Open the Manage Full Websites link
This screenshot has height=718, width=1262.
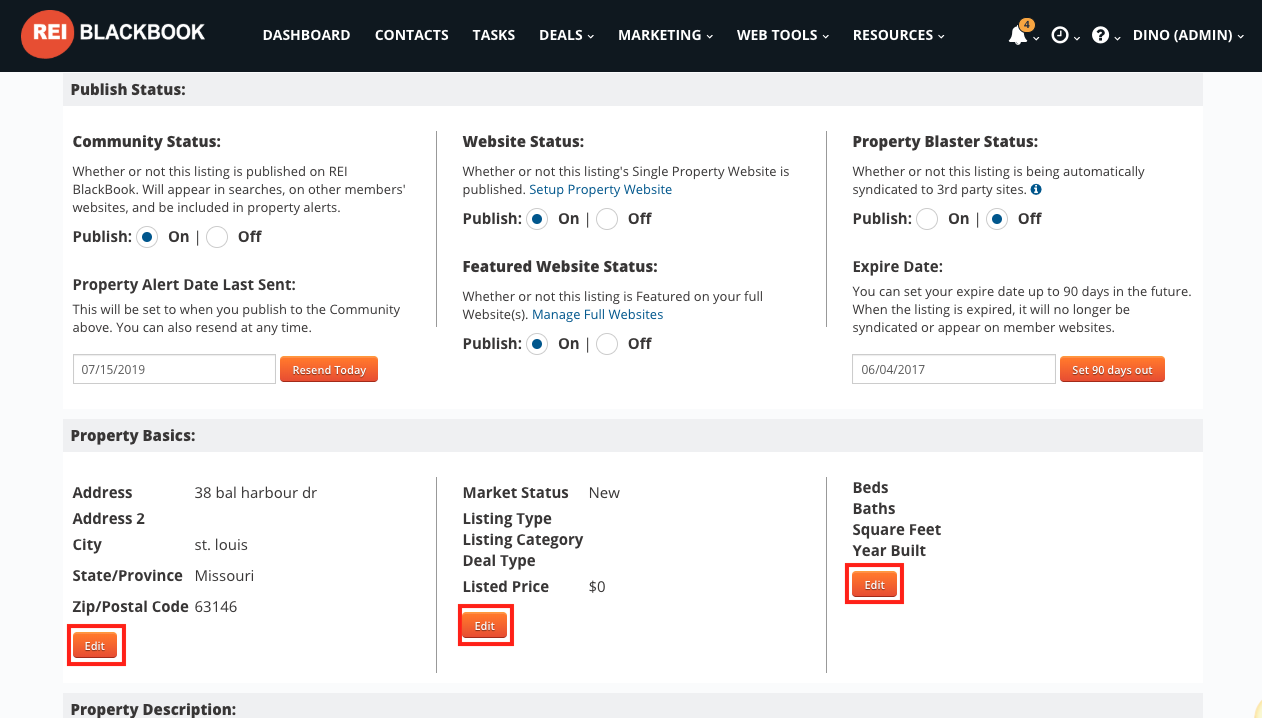click(597, 314)
